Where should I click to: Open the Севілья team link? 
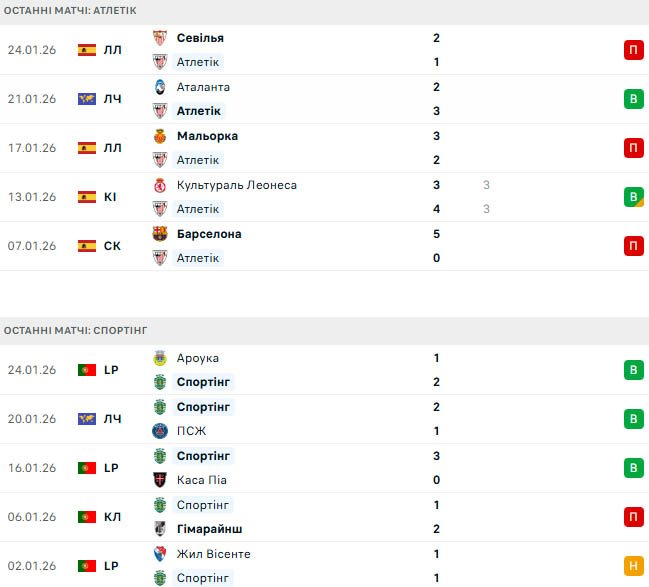[x=200, y=38]
